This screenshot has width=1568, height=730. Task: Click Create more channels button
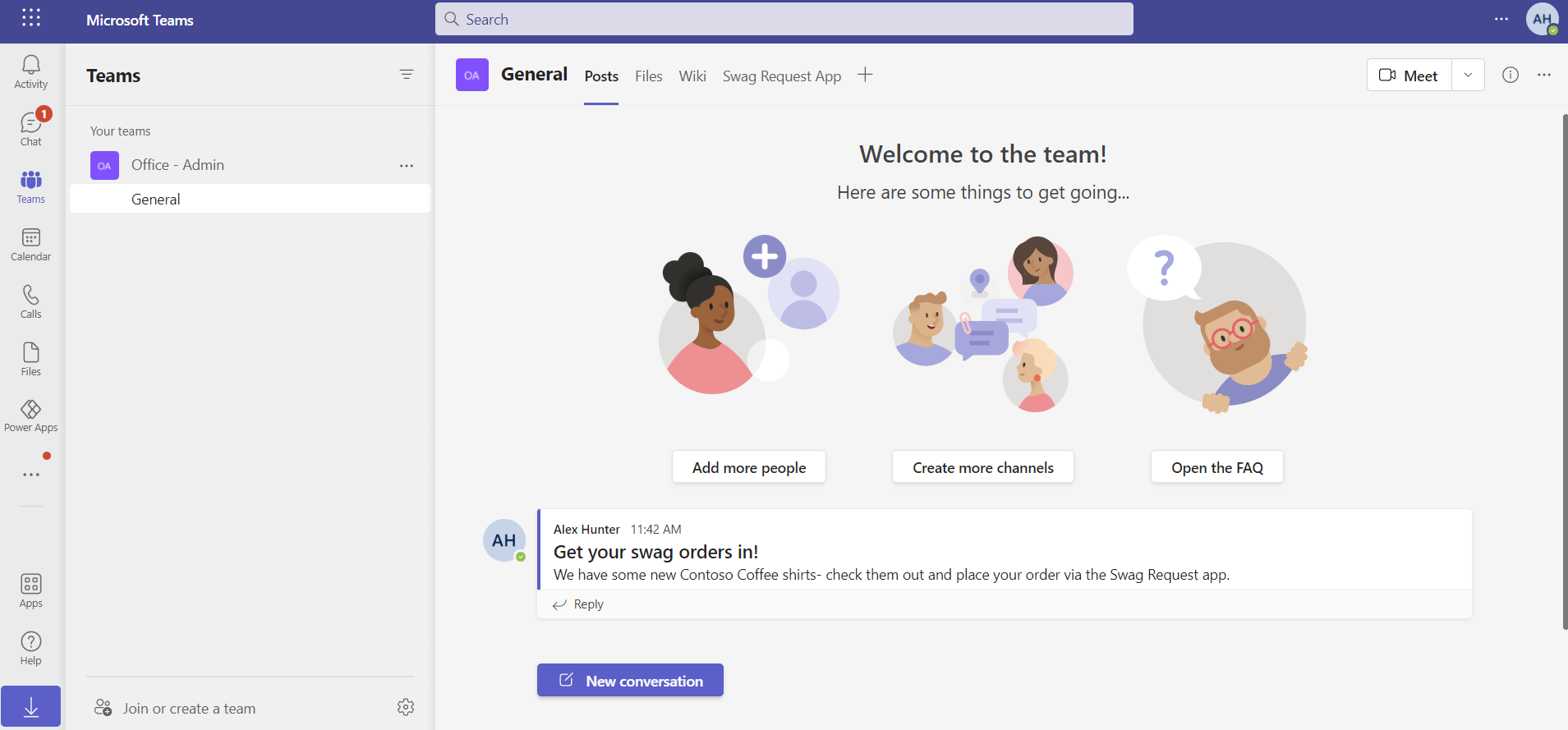pyautogui.click(x=983, y=467)
